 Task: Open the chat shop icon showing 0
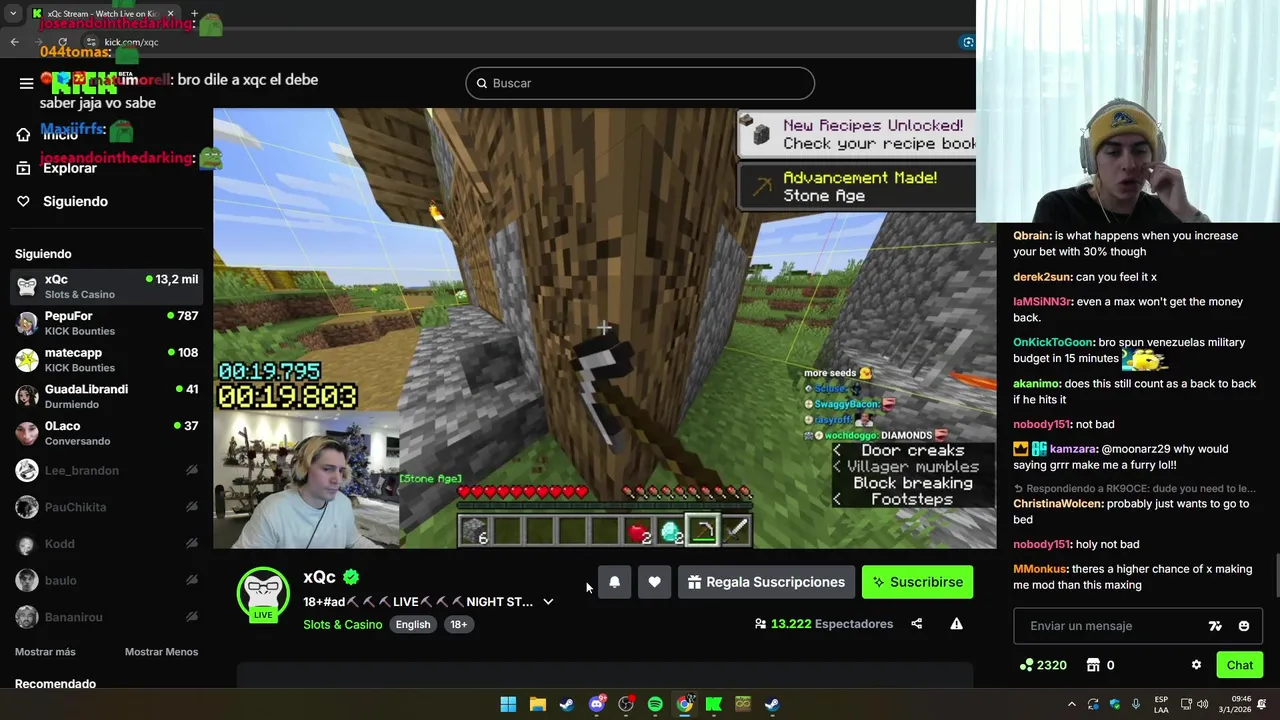(1093, 665)
